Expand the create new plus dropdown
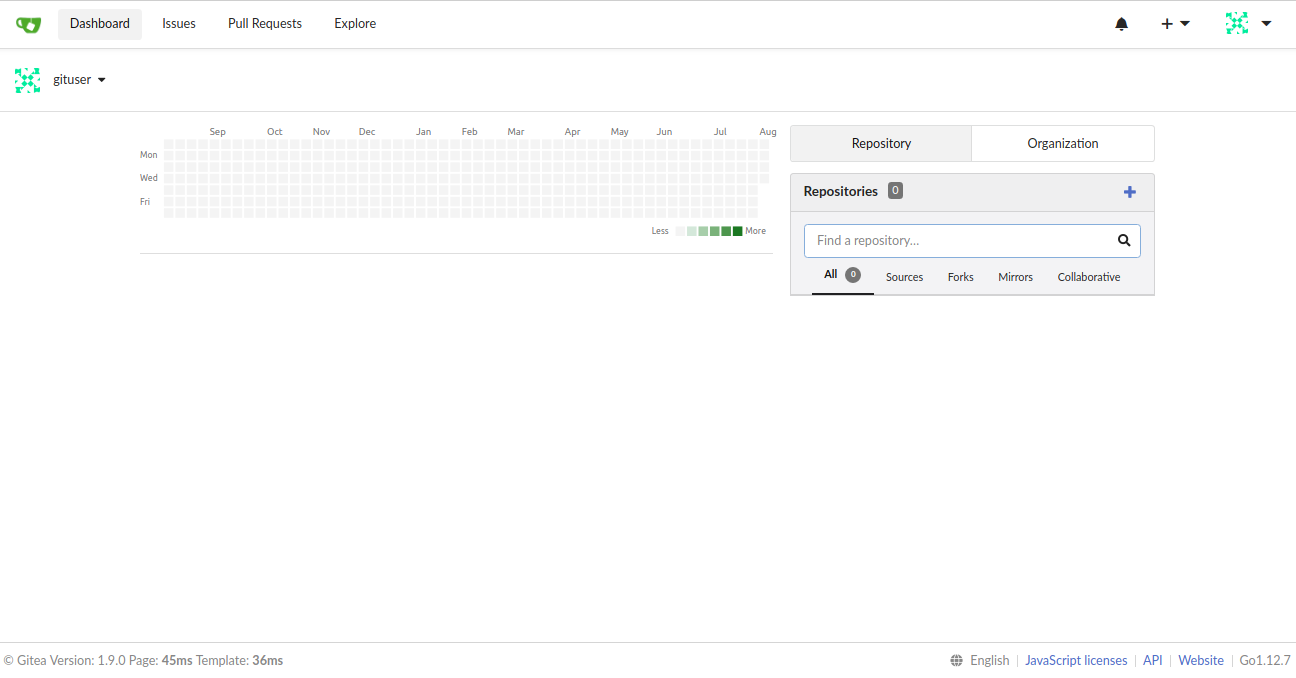Screen dimensions: 1296x678 1175,24
